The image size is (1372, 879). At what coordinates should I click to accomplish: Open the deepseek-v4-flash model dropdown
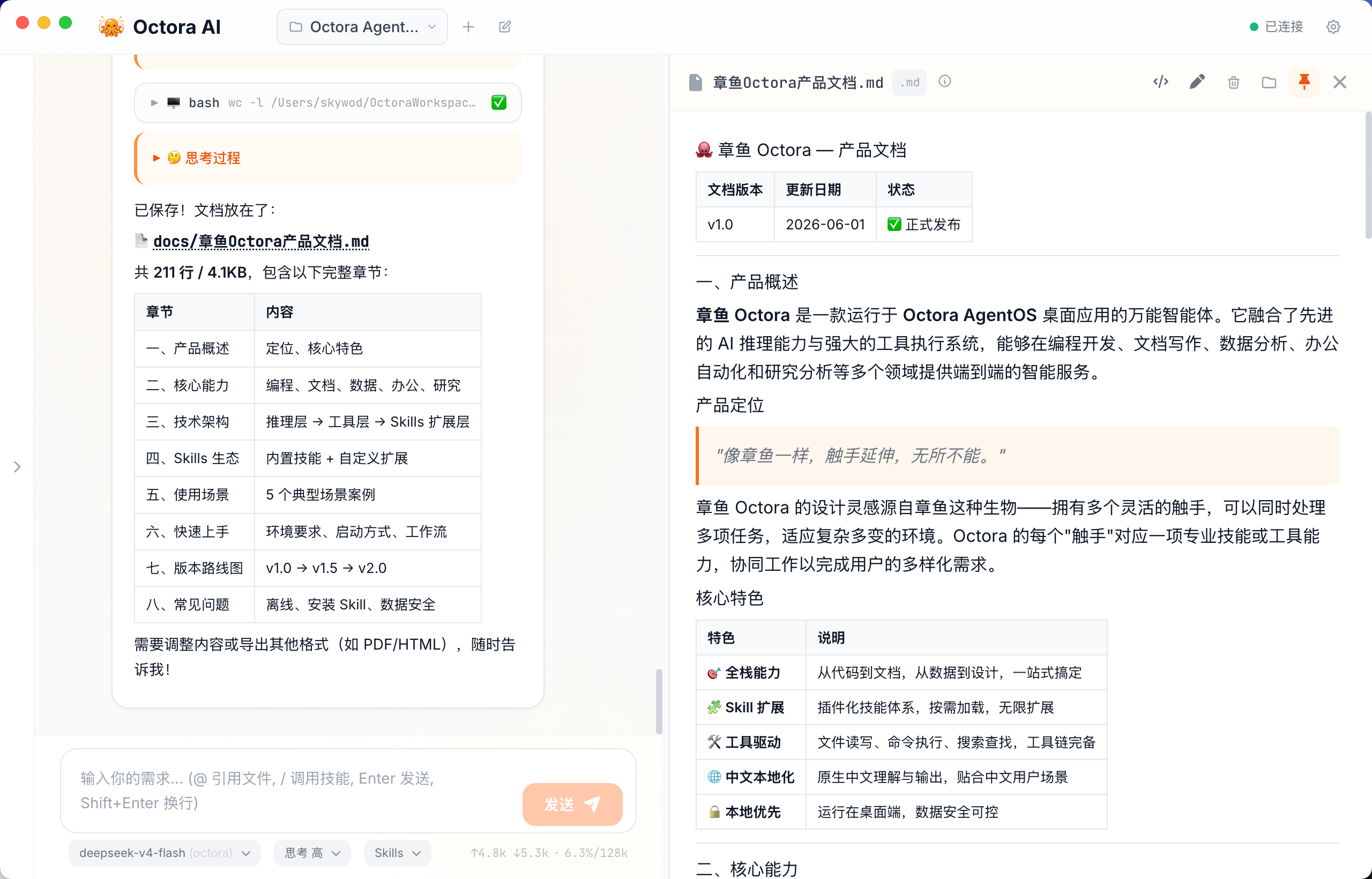pos(165,853)
